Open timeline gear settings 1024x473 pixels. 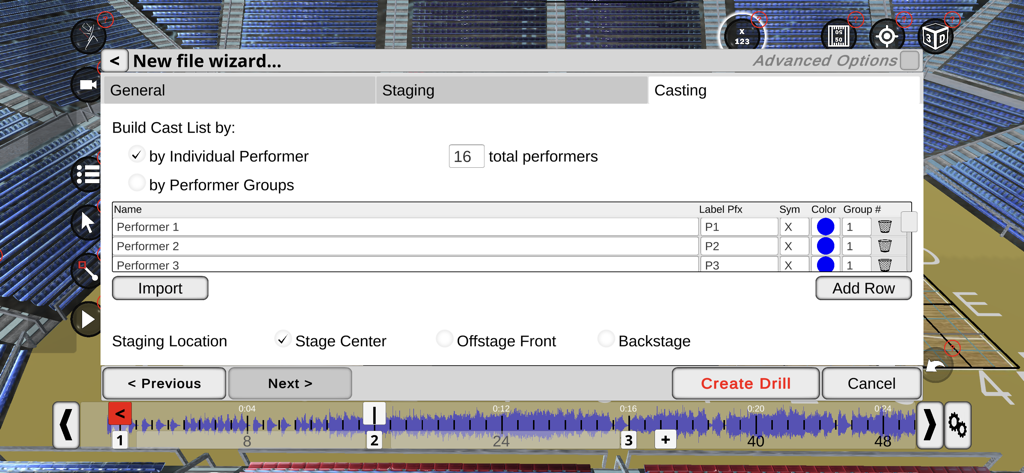[x=957, y=425]
